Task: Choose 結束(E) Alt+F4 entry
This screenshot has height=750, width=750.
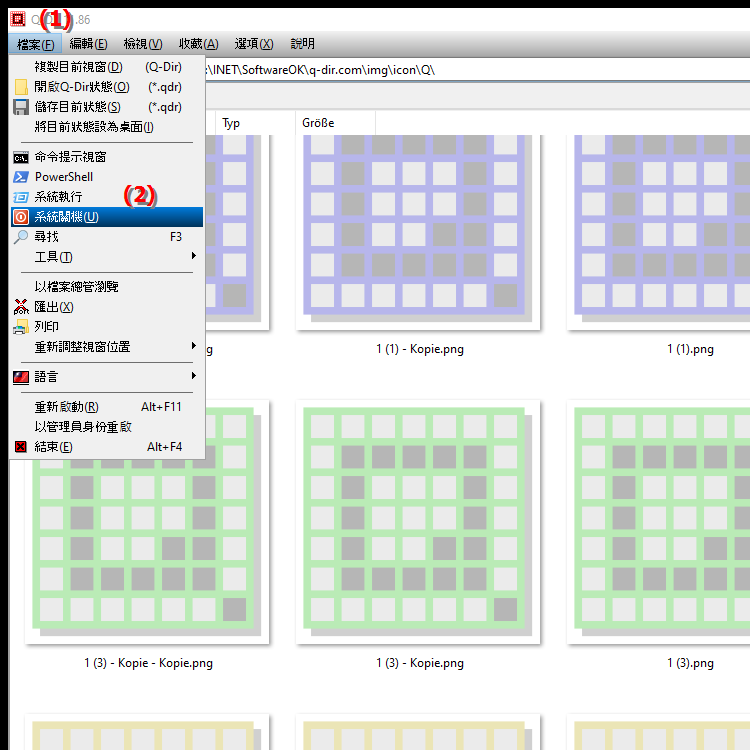Action: click(x=107, y=447)
